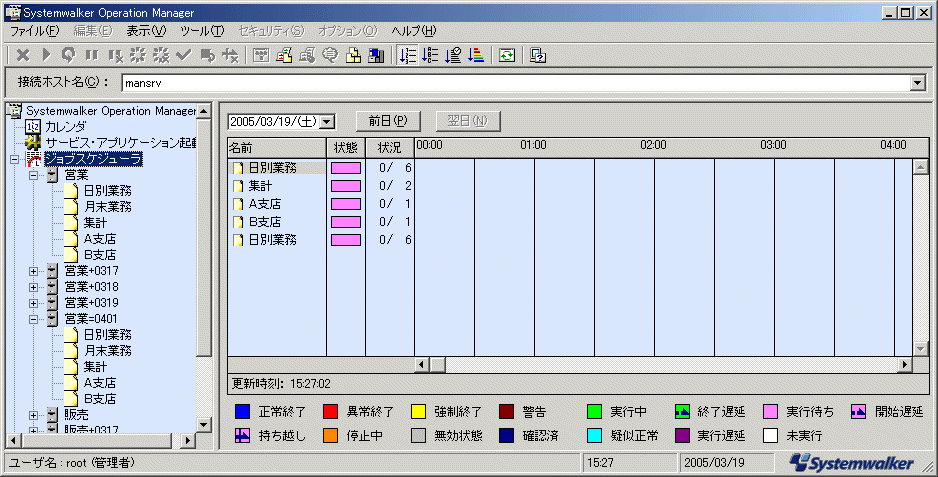This screenshot has height=477, width=938.
Task: Click the カレンダ calendar icon in tree
Action: (33, 127)
